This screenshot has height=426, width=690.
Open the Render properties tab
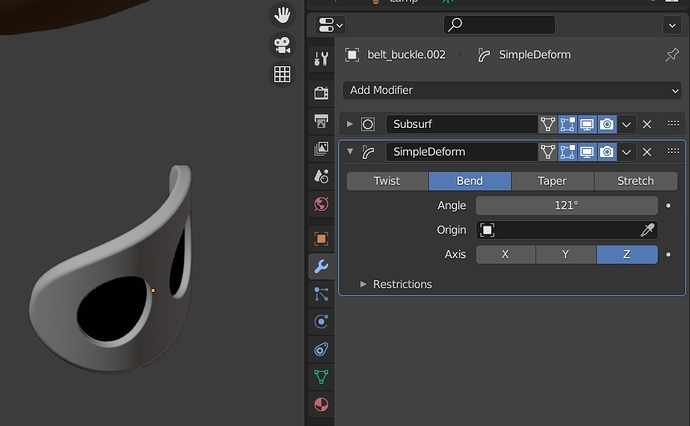pos(321,93)
